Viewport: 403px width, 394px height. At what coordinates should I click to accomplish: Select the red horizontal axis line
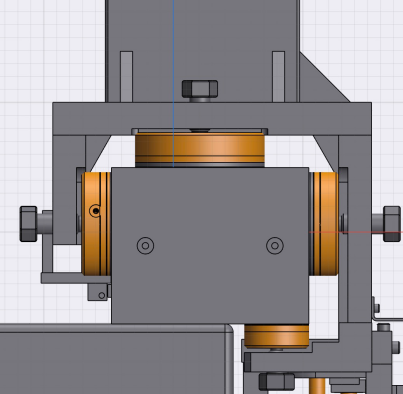(x=356, y=232)
